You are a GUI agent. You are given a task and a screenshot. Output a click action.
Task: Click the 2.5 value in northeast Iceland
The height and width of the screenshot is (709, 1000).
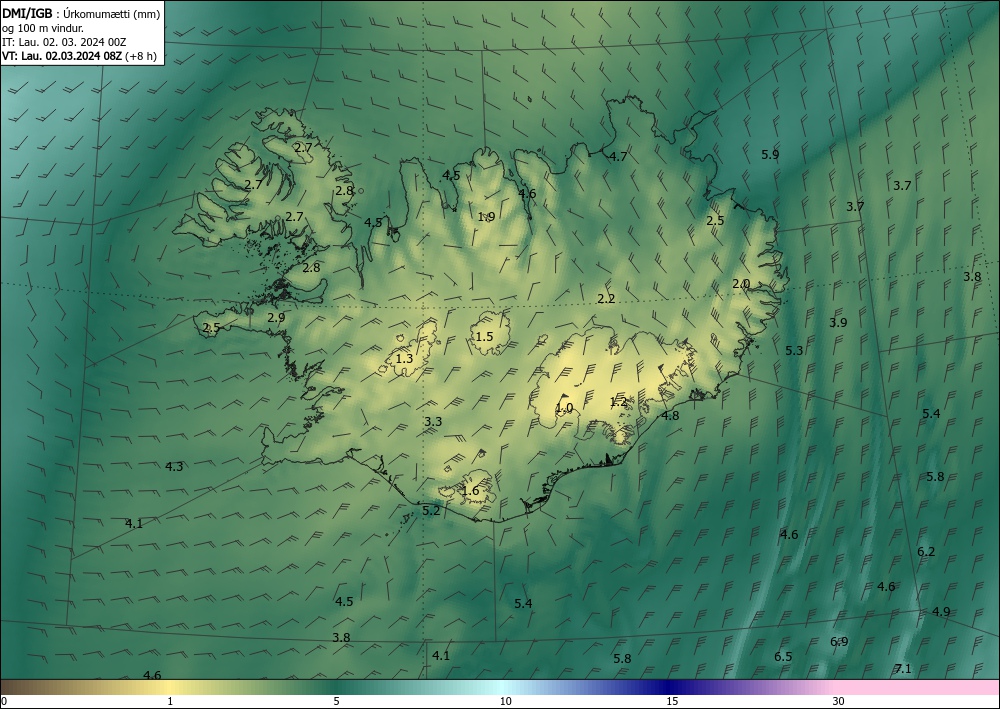(715, 221)
